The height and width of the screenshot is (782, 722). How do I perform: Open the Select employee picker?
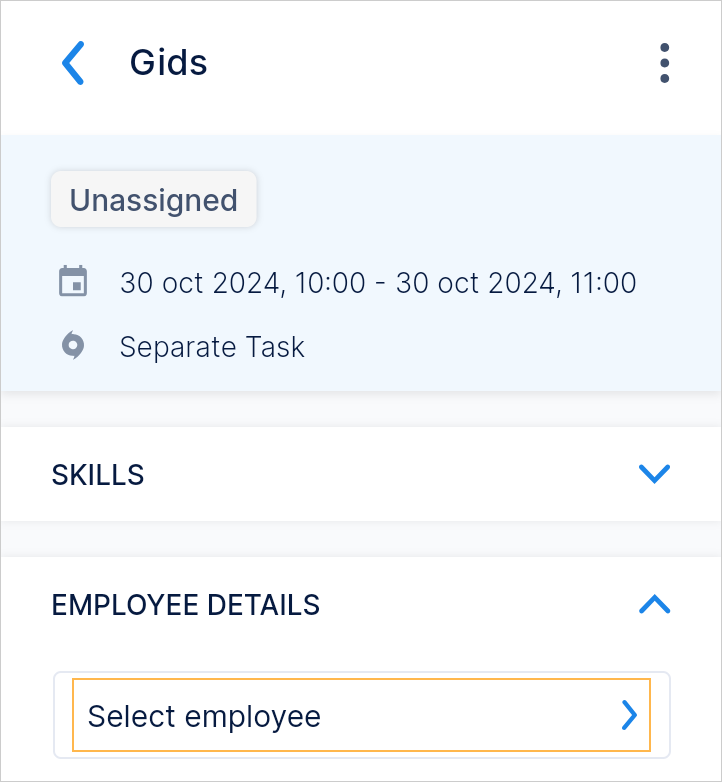(361, 715)
